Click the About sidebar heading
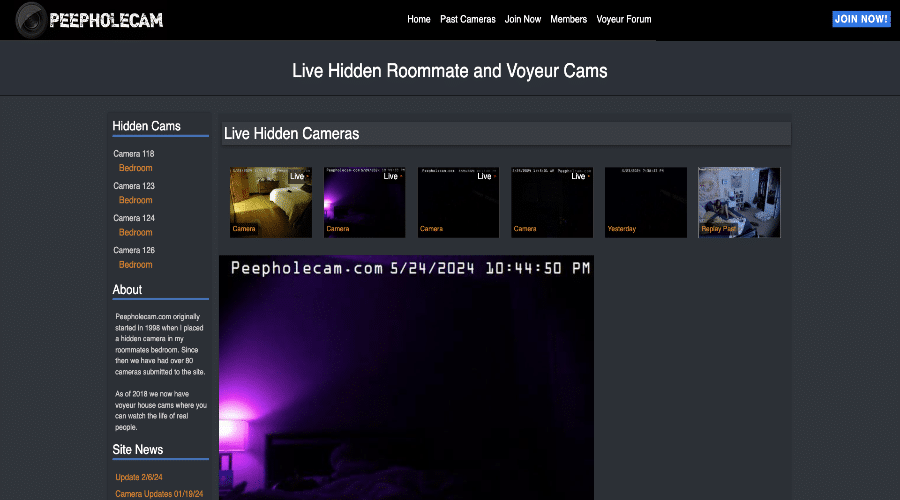Image resolution: width=900 pixels, height=500 pixels. tap(127, 290)
